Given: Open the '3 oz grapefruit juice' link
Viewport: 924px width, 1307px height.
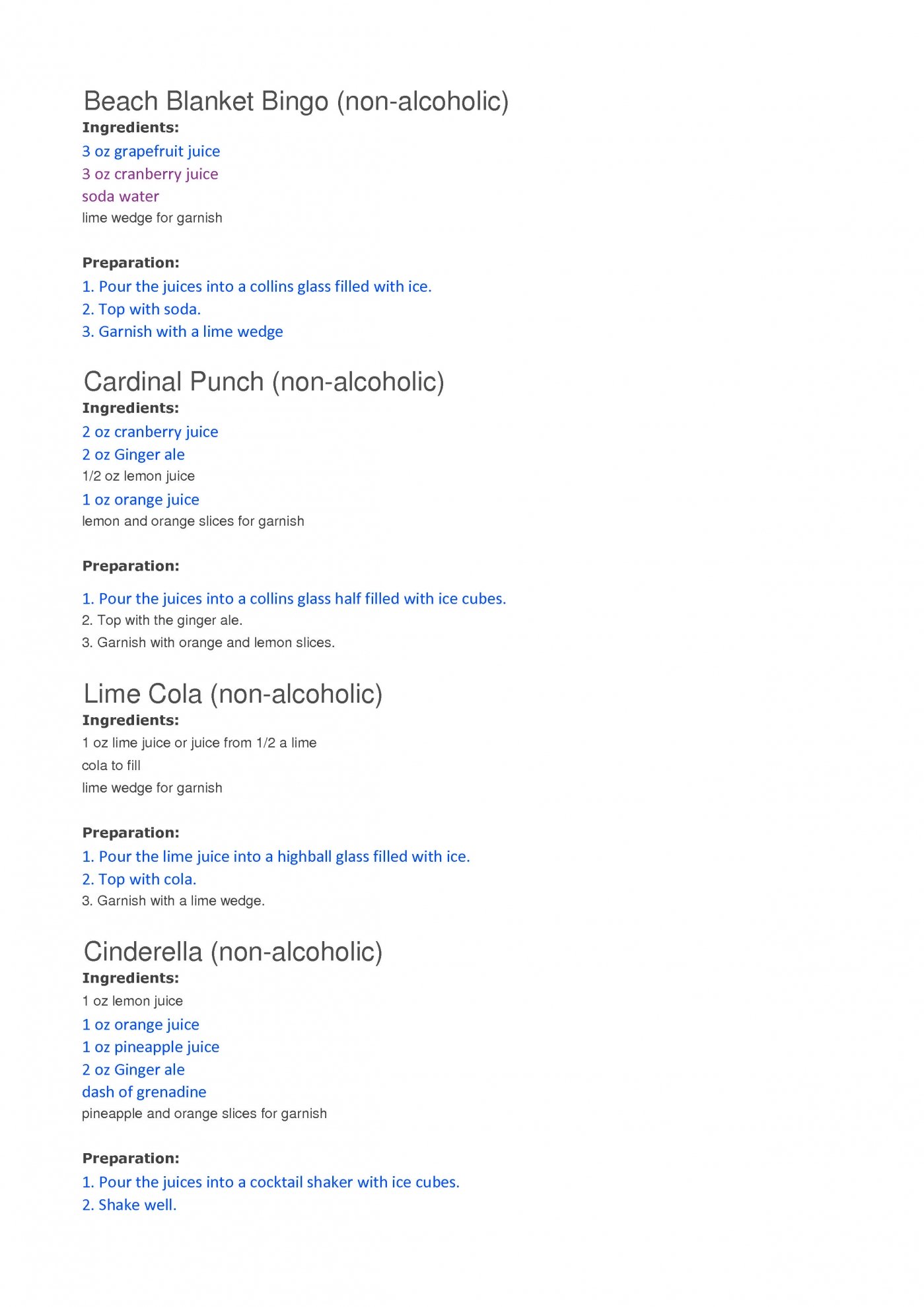Looking at the screenshot, I should click(x=151, y=152).
